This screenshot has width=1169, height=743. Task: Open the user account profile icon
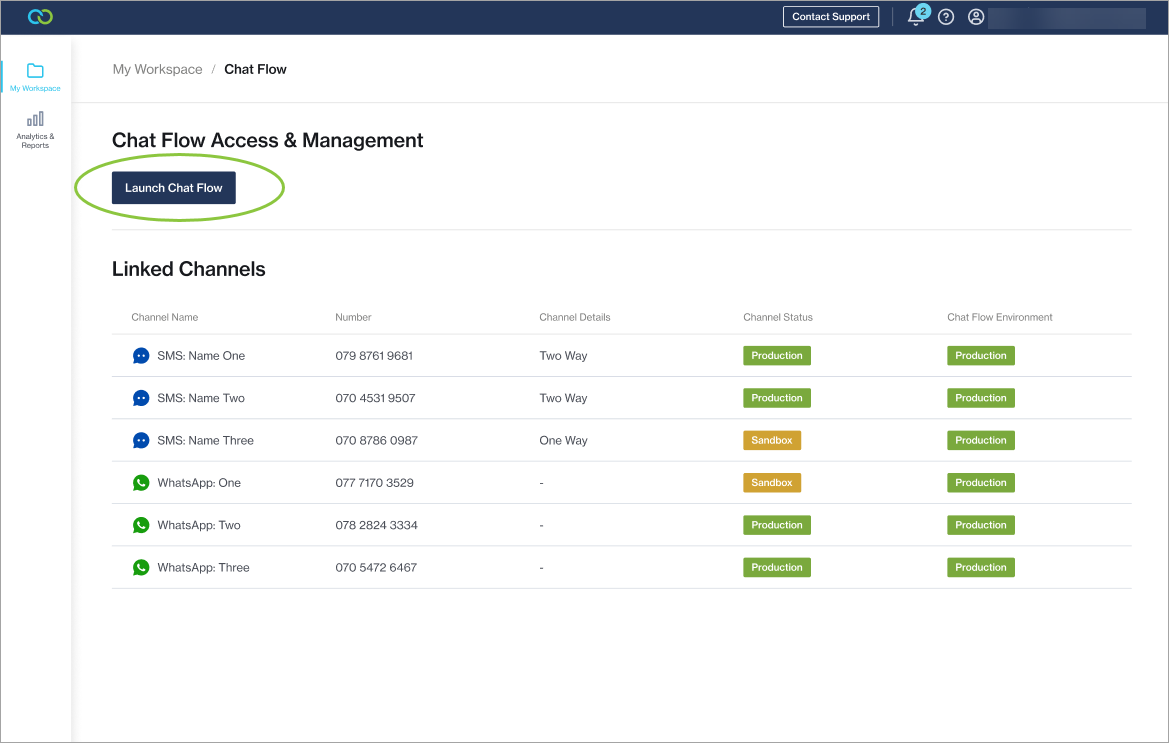point(976,17)
